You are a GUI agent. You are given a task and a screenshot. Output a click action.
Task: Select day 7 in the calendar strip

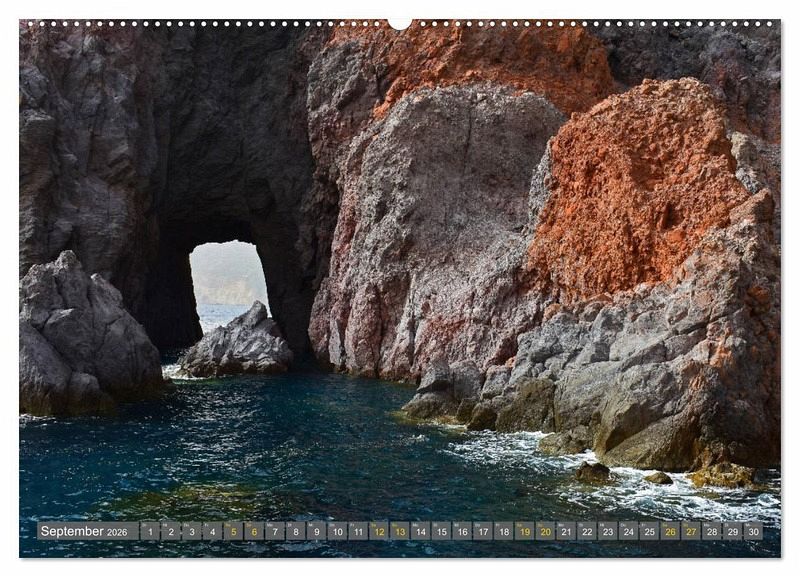(x=275, y=531)
